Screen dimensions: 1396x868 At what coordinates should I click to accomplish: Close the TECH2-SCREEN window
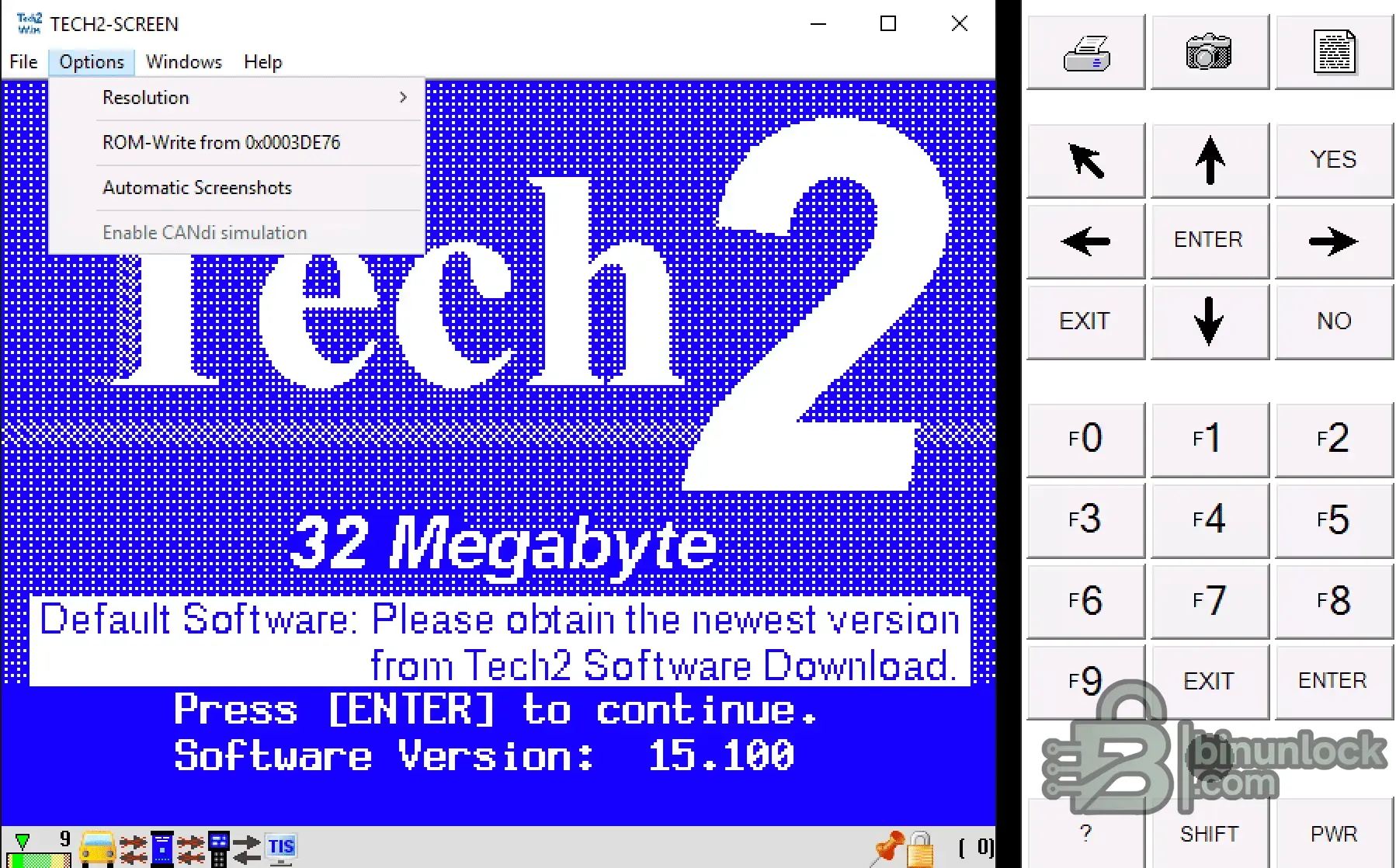pos(960,24)
